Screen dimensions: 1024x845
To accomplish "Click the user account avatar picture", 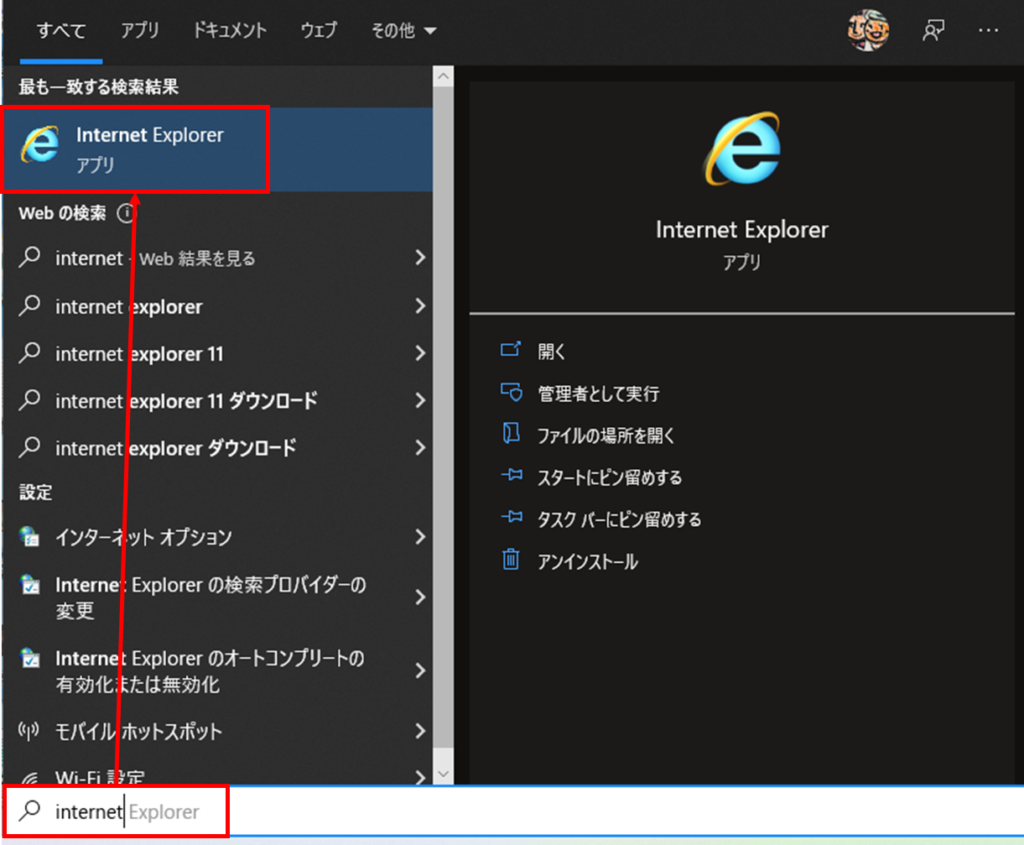I will click(x=868, y=30).
